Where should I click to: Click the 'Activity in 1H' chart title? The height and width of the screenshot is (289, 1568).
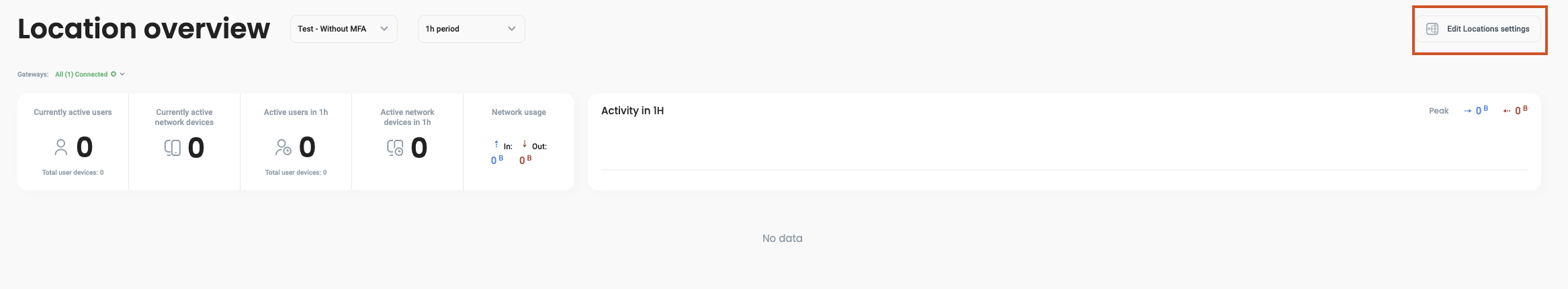[x=632, y=111]
